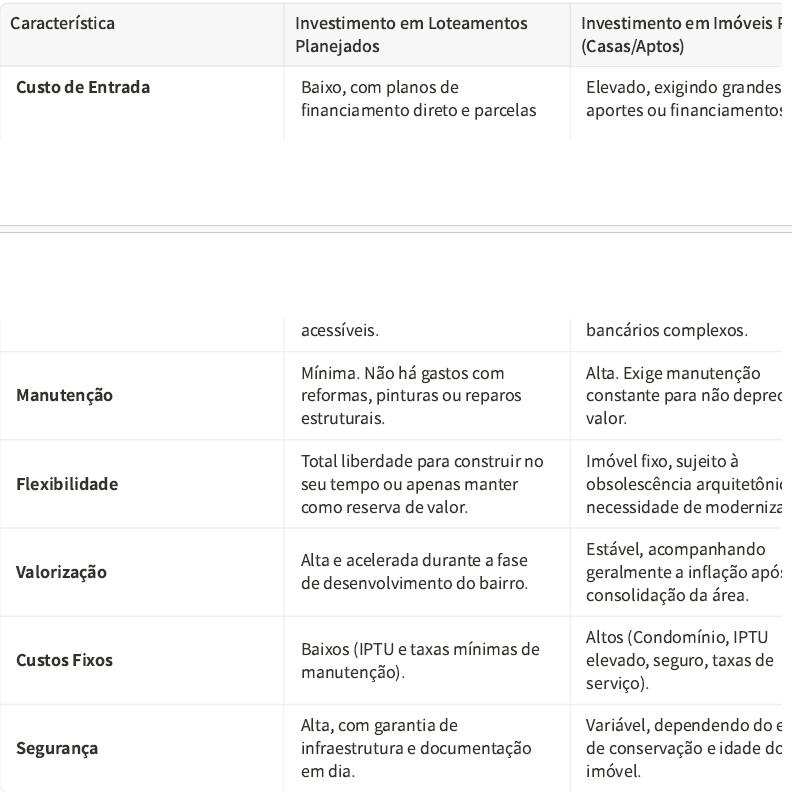This screenshot has height=792, width=792.
Task: Select the Investimento em Loteamentos Planejados header
Action: pyautogui.click(x=411, y=34)
